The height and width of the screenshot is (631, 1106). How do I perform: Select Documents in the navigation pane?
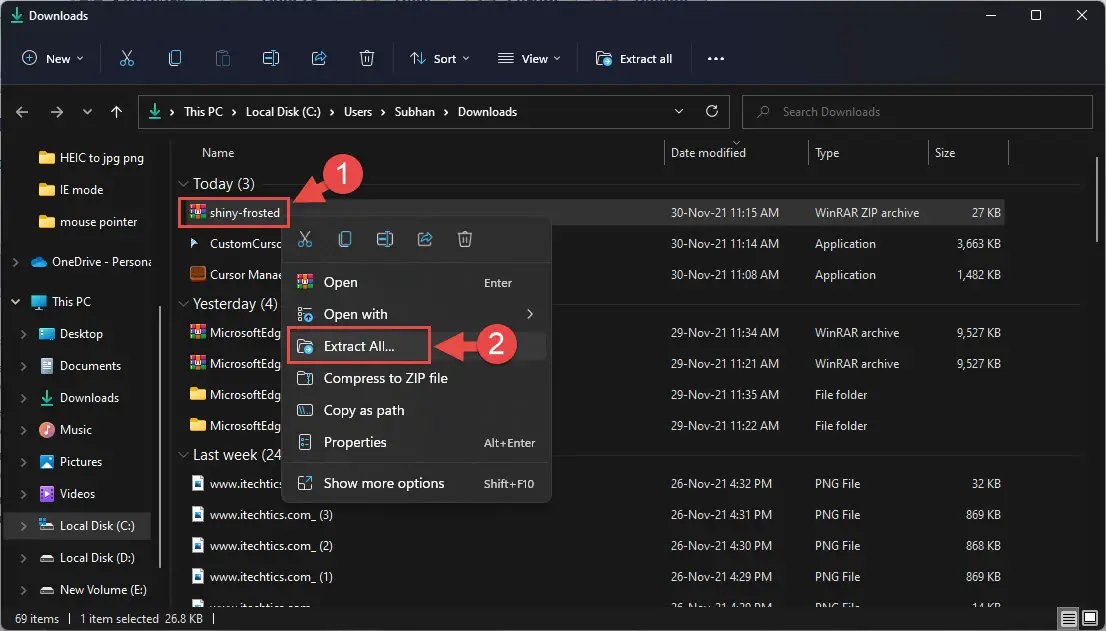pyautogui.click(x=80, y=366)
